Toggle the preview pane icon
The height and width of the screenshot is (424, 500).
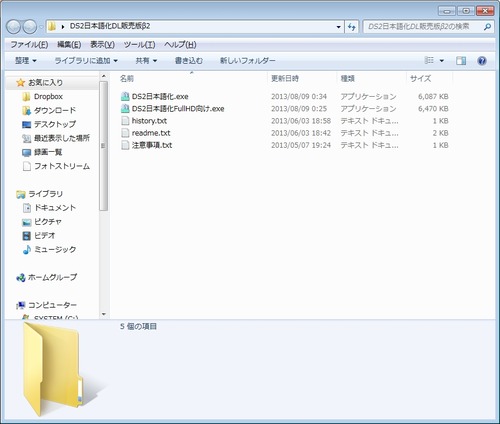tap(461, 61)
